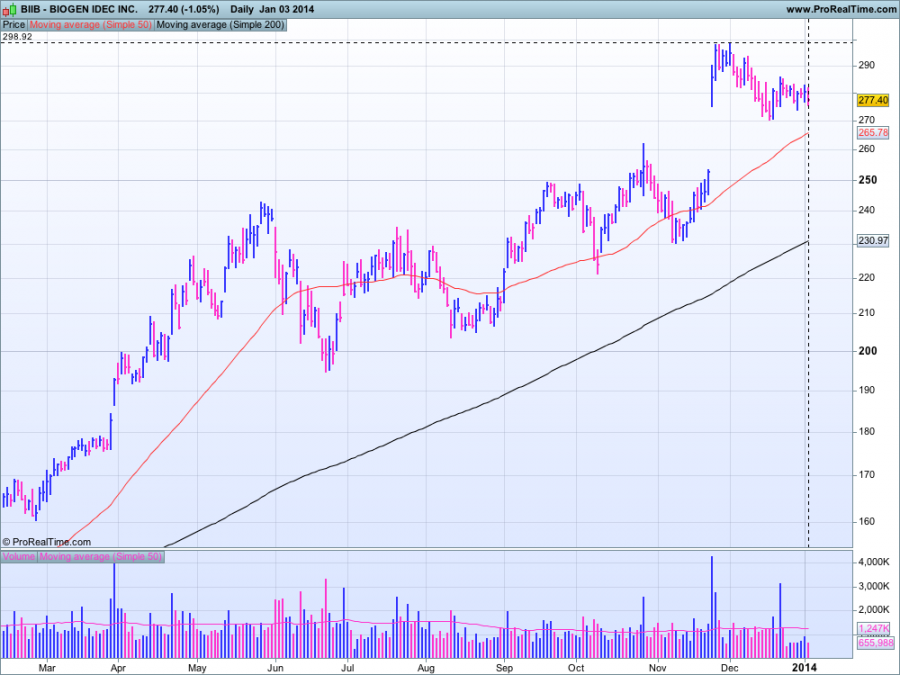Click the May label on the time axis
Image resolution: width=900 pixels, height=675 pixels.
[197, 668]
